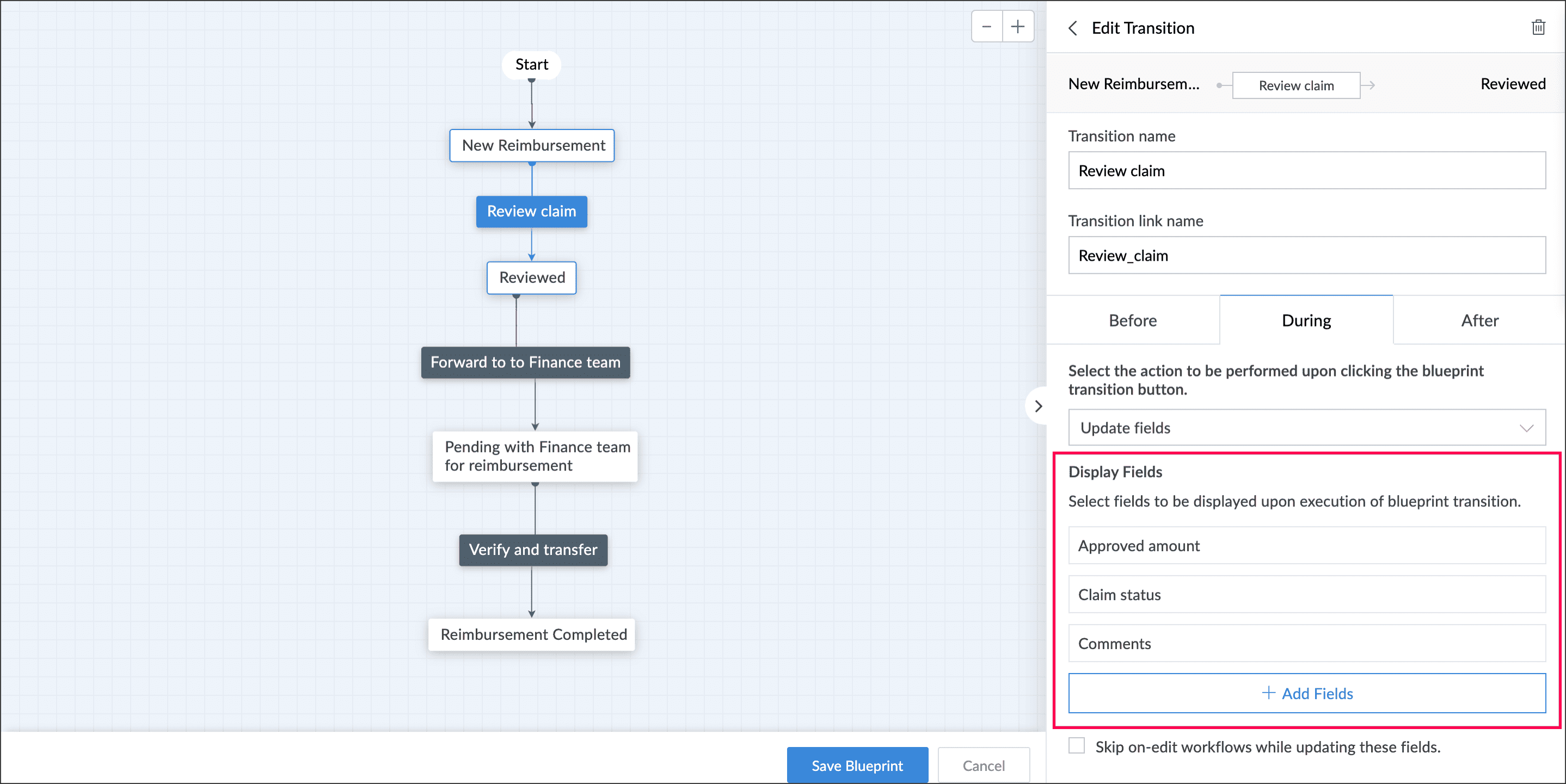The image size is (1566, 784).
Task: Click the zoom in plus icon
Action: [1018, 27]
